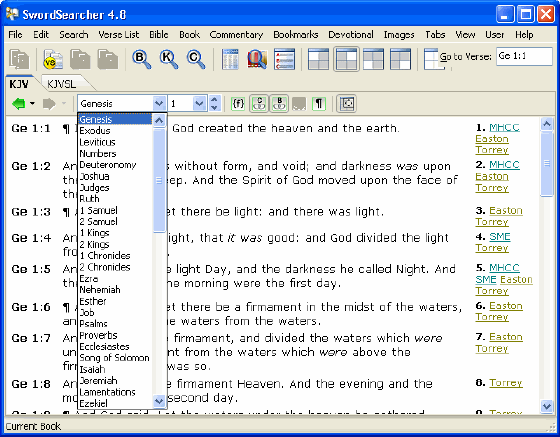This screenshot has height=437, width=560.
Task: Choose Song of Solomon in dropdown list
Action: 114,358
